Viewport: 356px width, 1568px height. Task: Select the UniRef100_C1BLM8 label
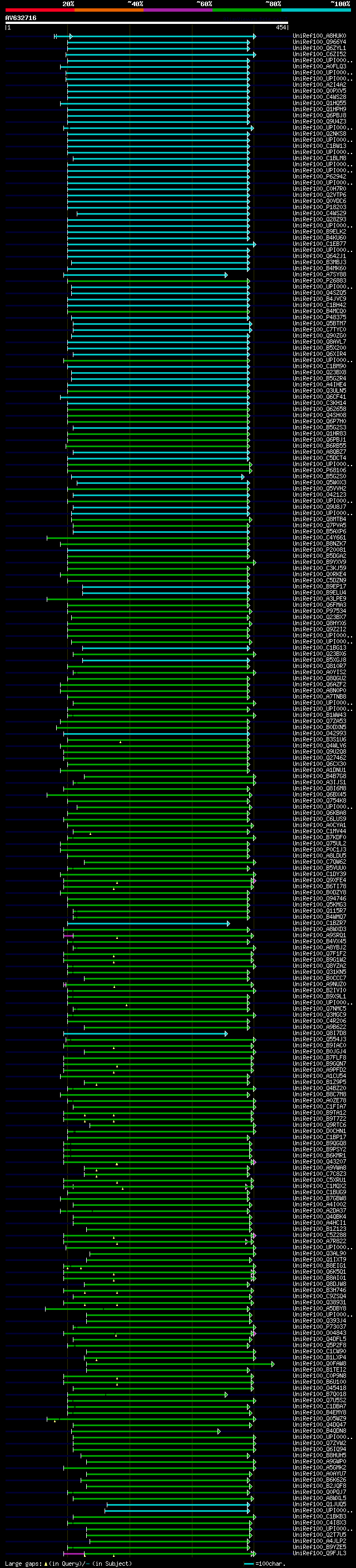click(x=319, y=159)
